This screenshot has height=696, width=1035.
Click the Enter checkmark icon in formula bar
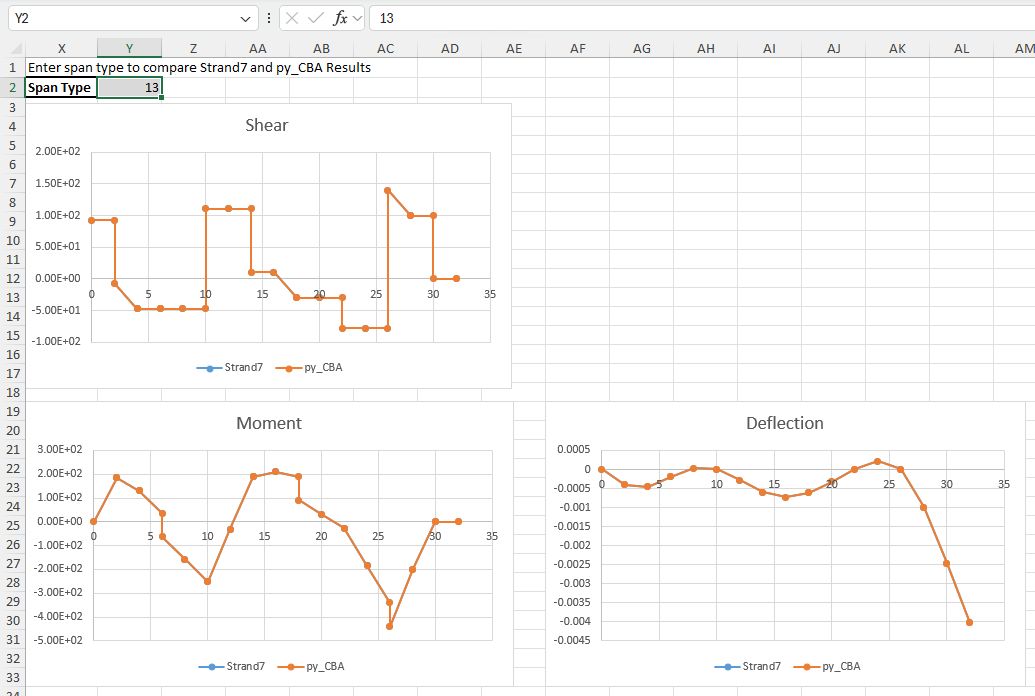click(316, 18)
